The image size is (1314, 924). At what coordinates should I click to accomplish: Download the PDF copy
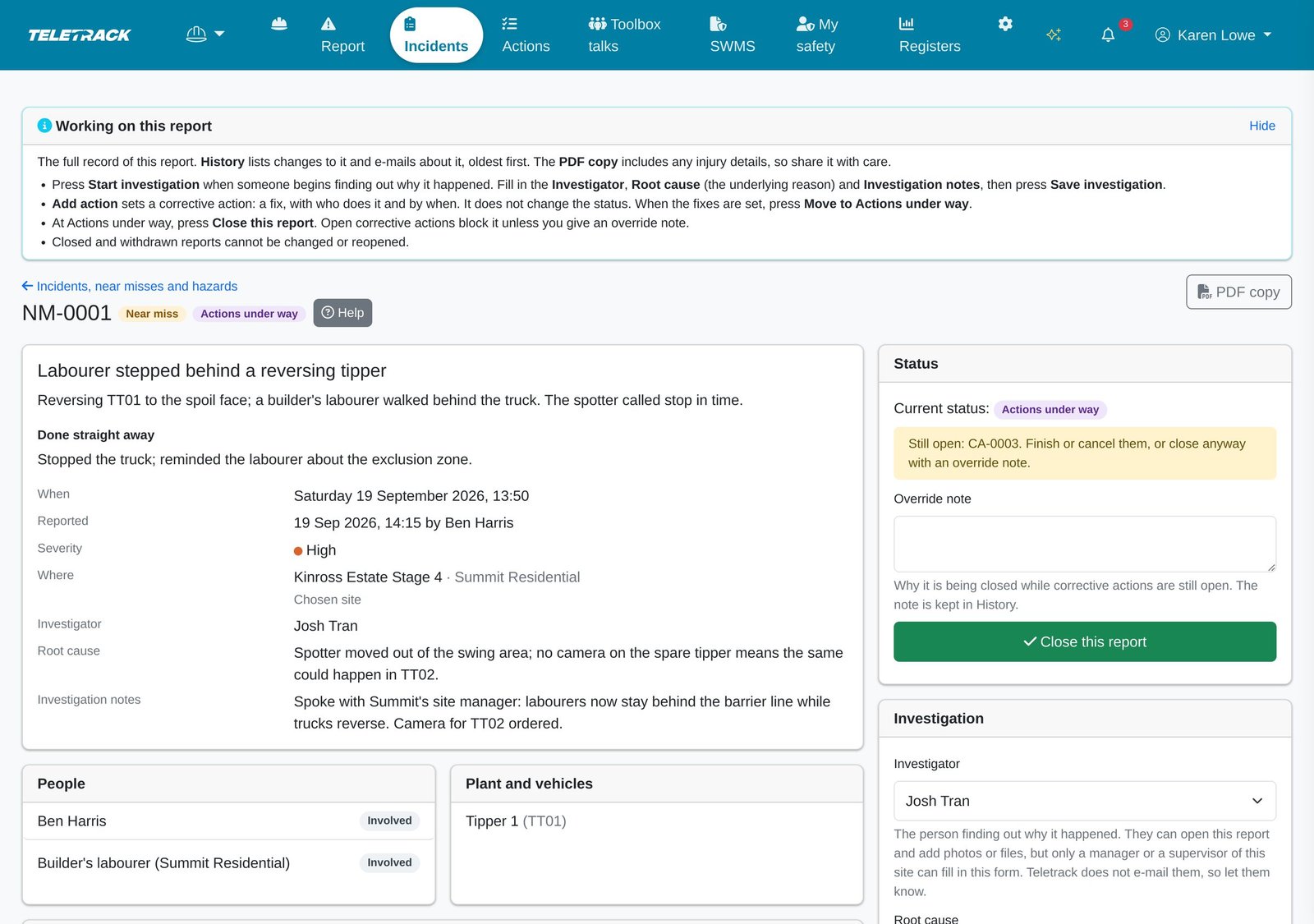[x=1238, y=292]
